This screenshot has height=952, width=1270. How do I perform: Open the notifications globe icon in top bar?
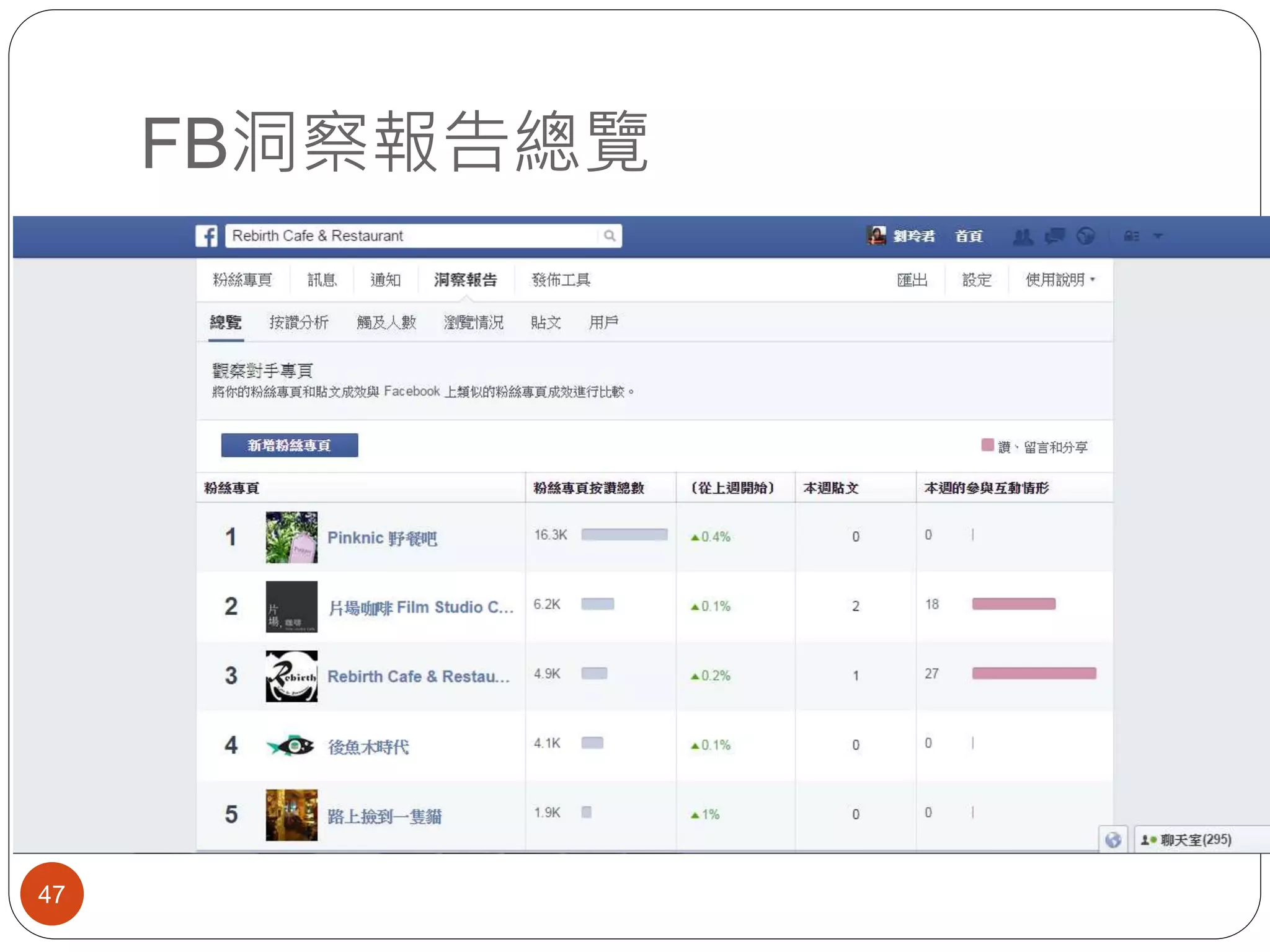(1085, 236)
